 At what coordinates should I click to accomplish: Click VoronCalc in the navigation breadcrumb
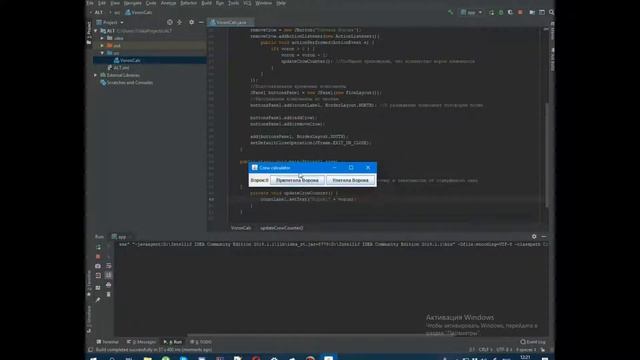pyautogui.click(x=139, y=12)
